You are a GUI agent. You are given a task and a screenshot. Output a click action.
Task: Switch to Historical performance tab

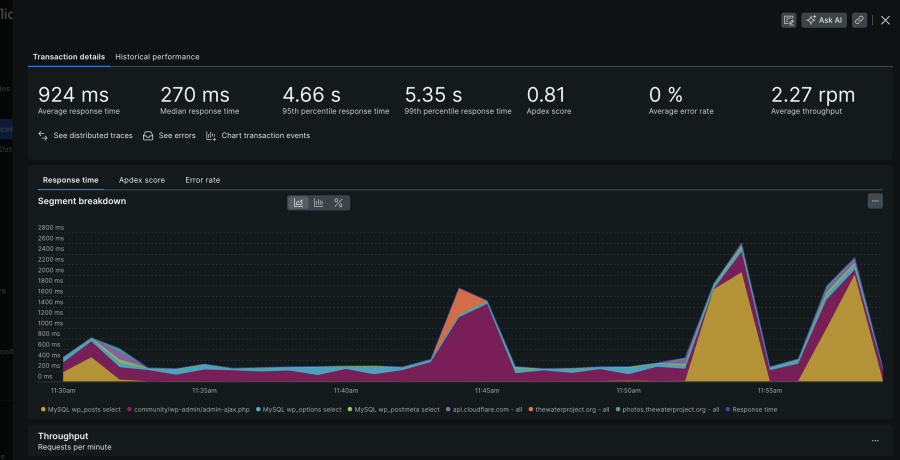157,57
